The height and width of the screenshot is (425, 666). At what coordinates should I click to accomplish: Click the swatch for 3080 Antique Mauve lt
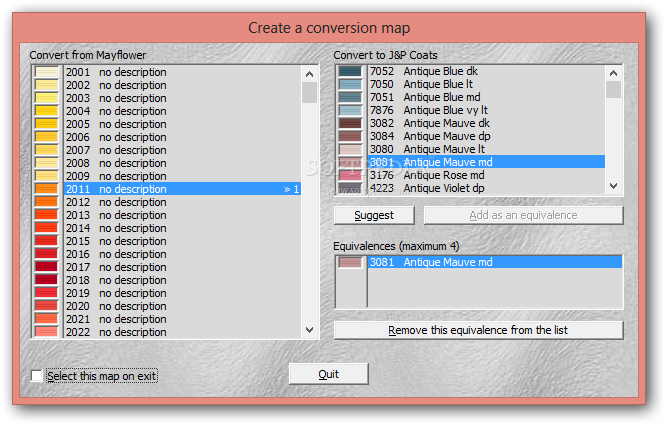coord(350,149)
